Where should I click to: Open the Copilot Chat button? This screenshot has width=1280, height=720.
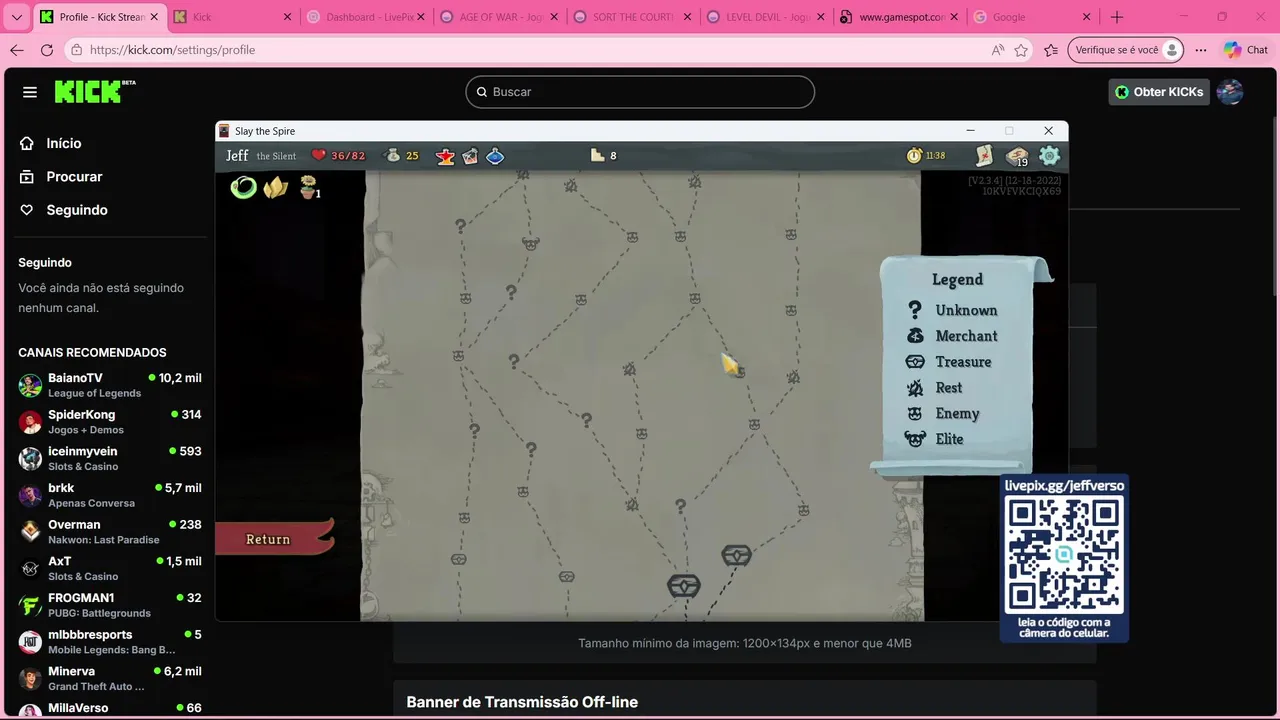[x=1246, y=50]
